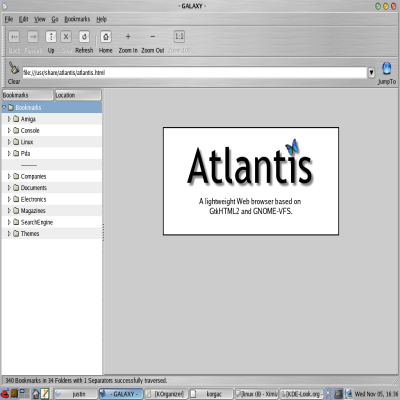400x400 pixels.
Task: Switch to KDE-Look.org taskbar window
Action: [x=301, y=394]
